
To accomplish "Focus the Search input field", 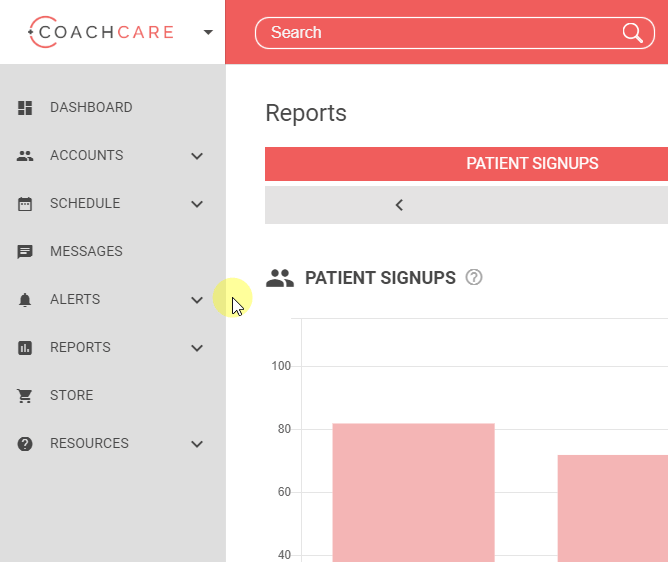I will [440, 33].
